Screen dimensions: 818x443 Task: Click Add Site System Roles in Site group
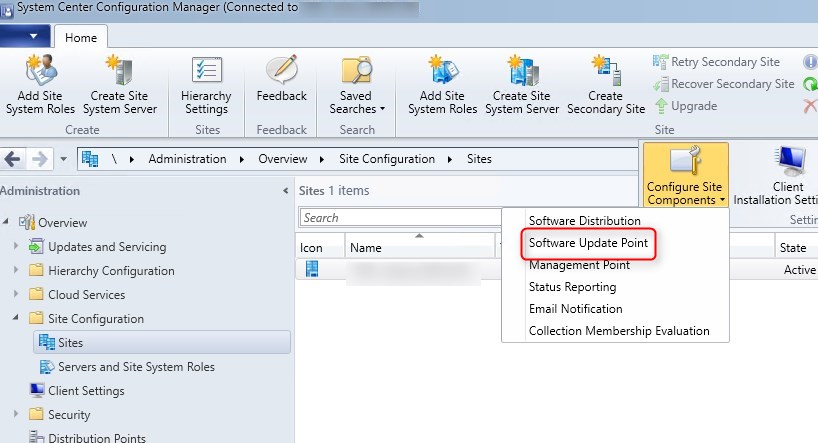point(442,85)
